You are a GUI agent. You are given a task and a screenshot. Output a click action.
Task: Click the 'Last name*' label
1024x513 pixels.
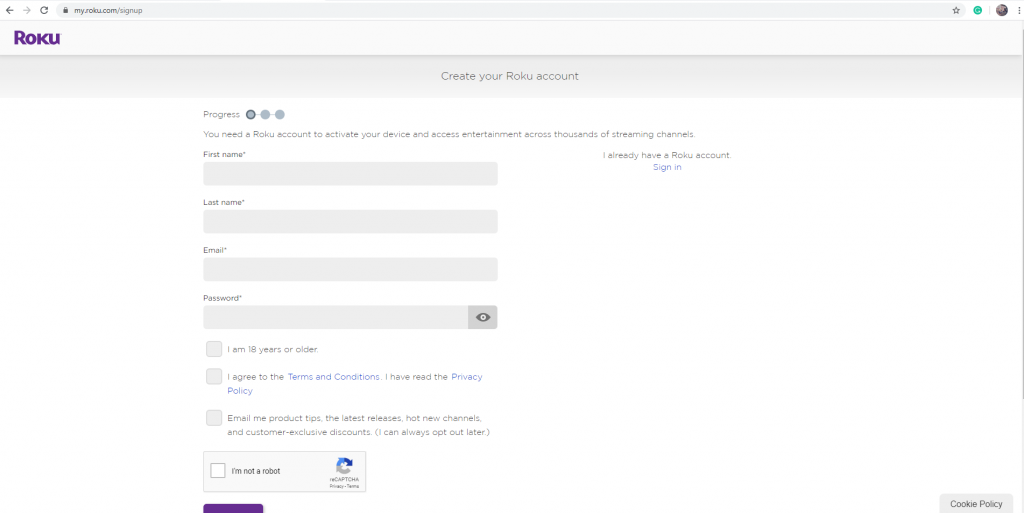(x=224, y=202)
